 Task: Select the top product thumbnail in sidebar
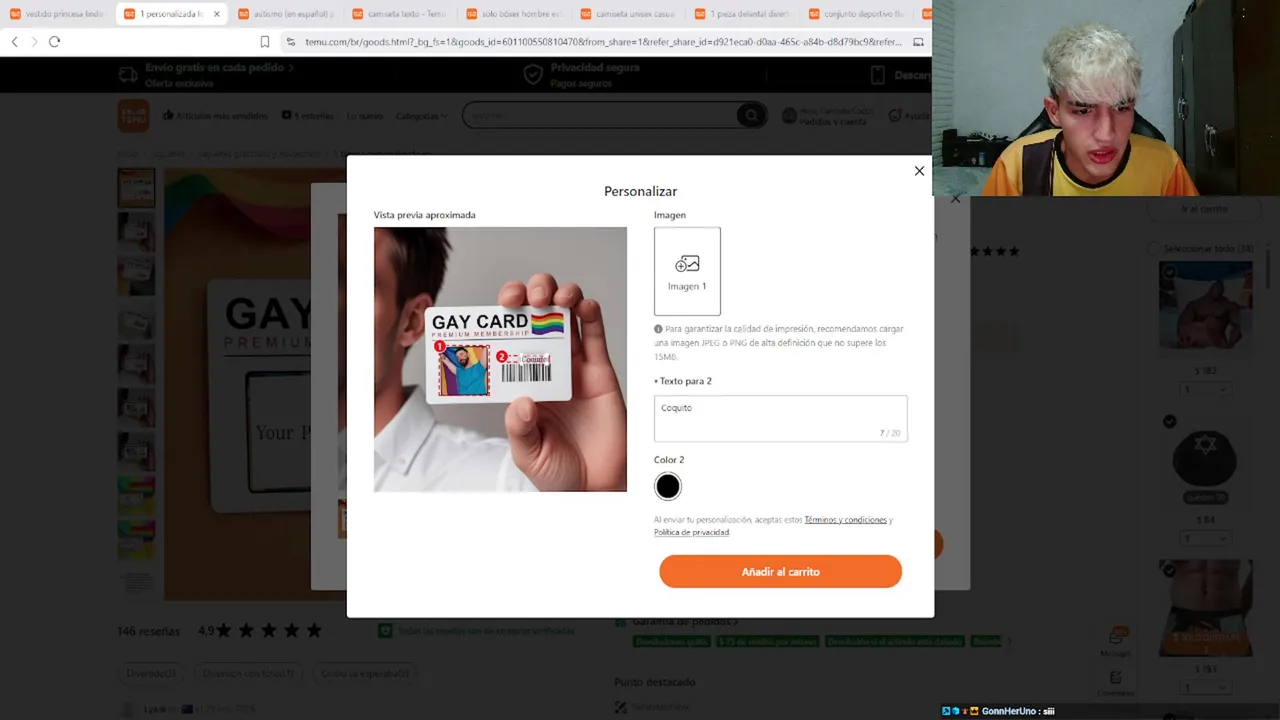pyautogui.click(x=136, y=188)
